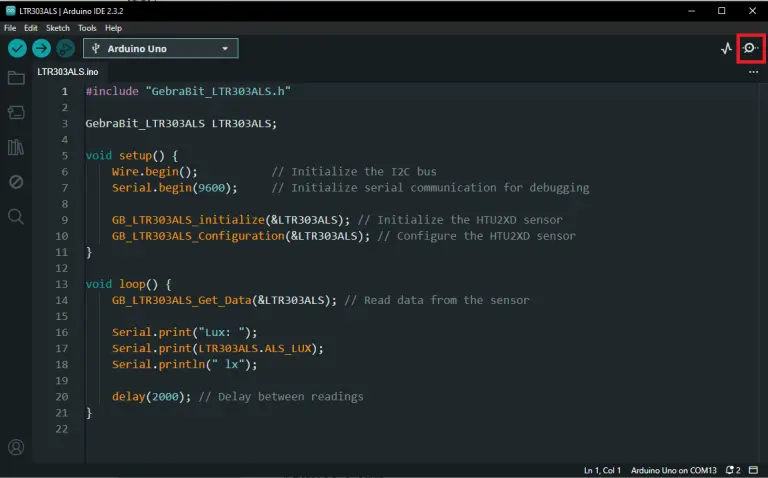Open the Library Manager sidebar

[x=16, y=147]
